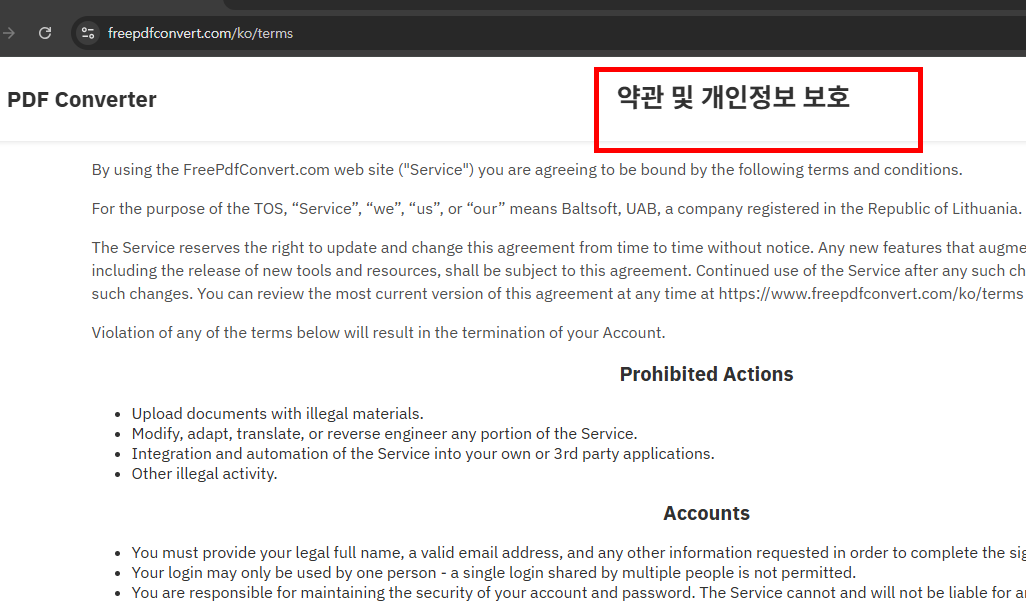The height and width of the screenshot is (605, 1026).
Task: Open site information icon in the address bar
Action: click(x=87, y=32)
